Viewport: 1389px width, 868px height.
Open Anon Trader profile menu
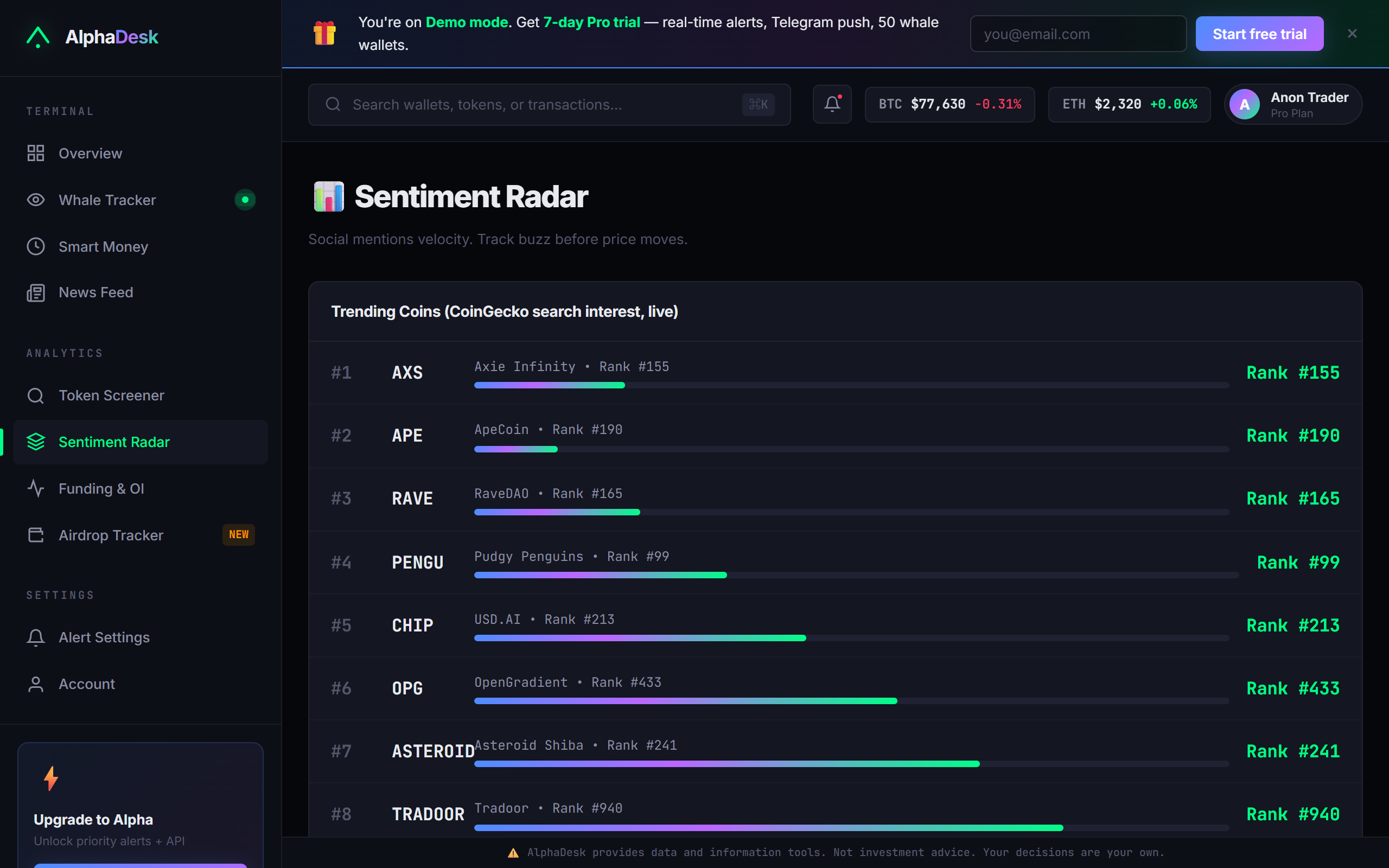[x=1294, y=105]
